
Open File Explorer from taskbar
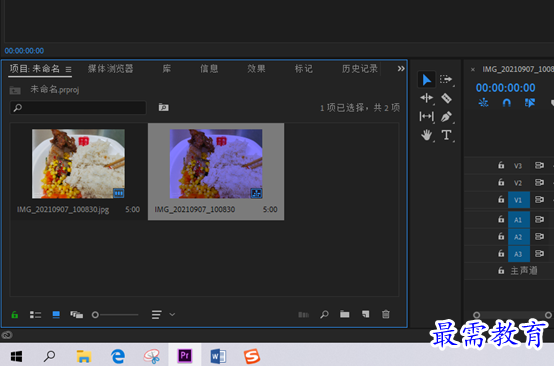(84, 356)
